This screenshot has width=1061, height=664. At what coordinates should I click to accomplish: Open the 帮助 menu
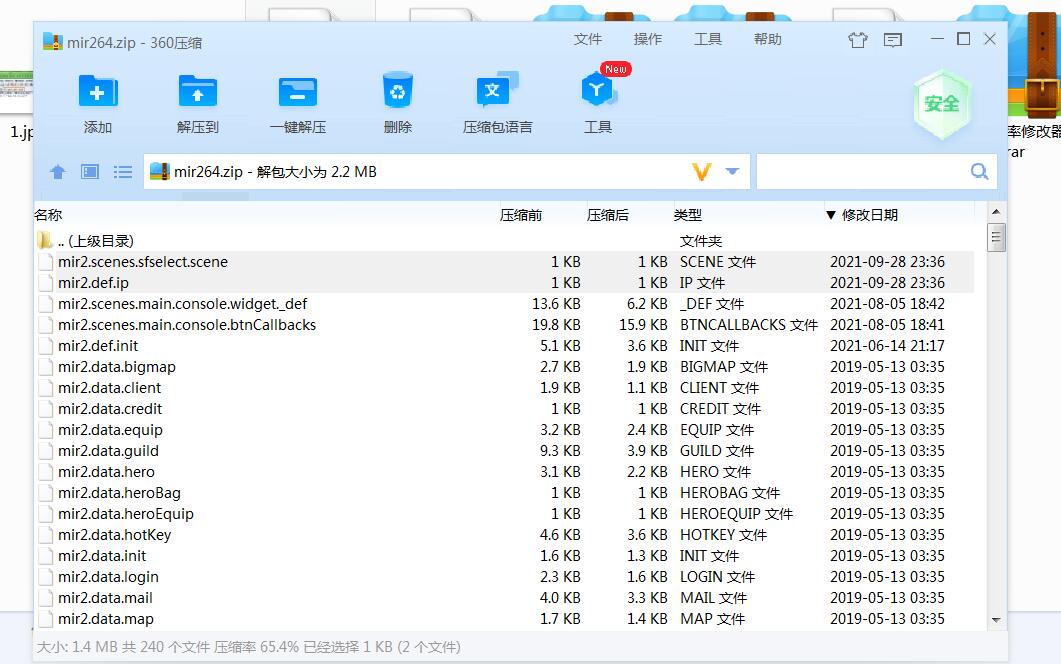[x=768, y=39]
